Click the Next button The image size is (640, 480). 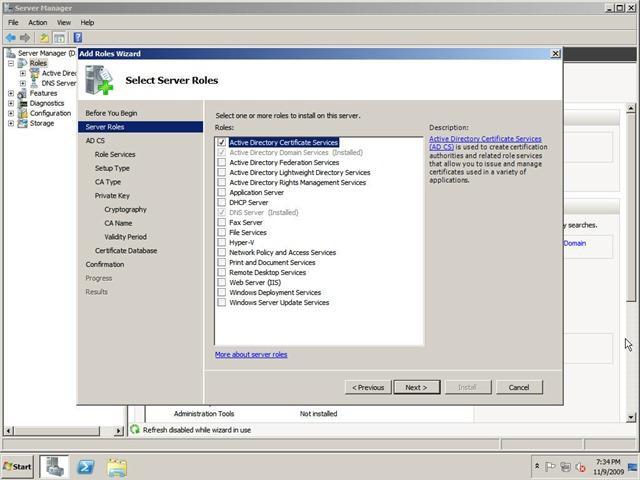[417, 387]
